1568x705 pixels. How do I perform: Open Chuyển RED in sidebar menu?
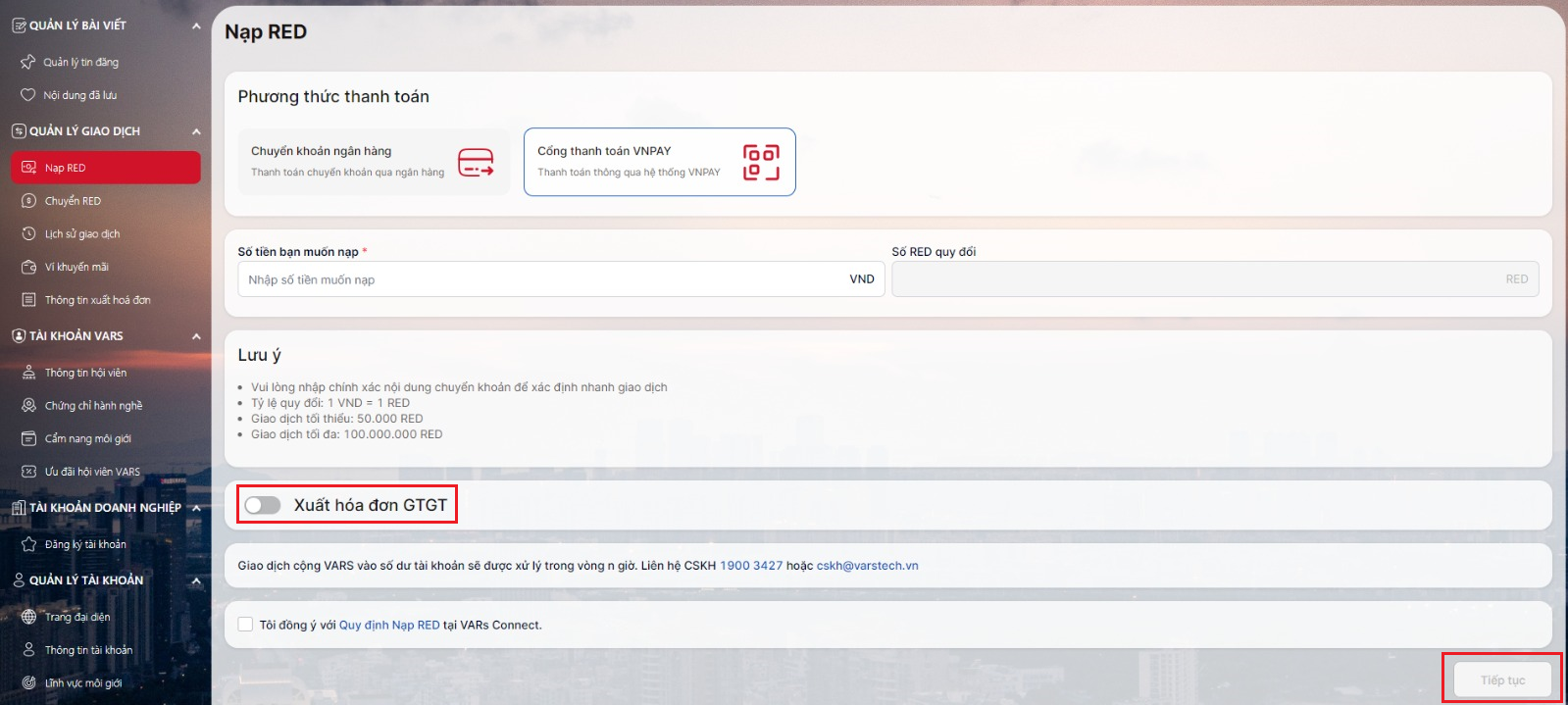coord(73,201)
